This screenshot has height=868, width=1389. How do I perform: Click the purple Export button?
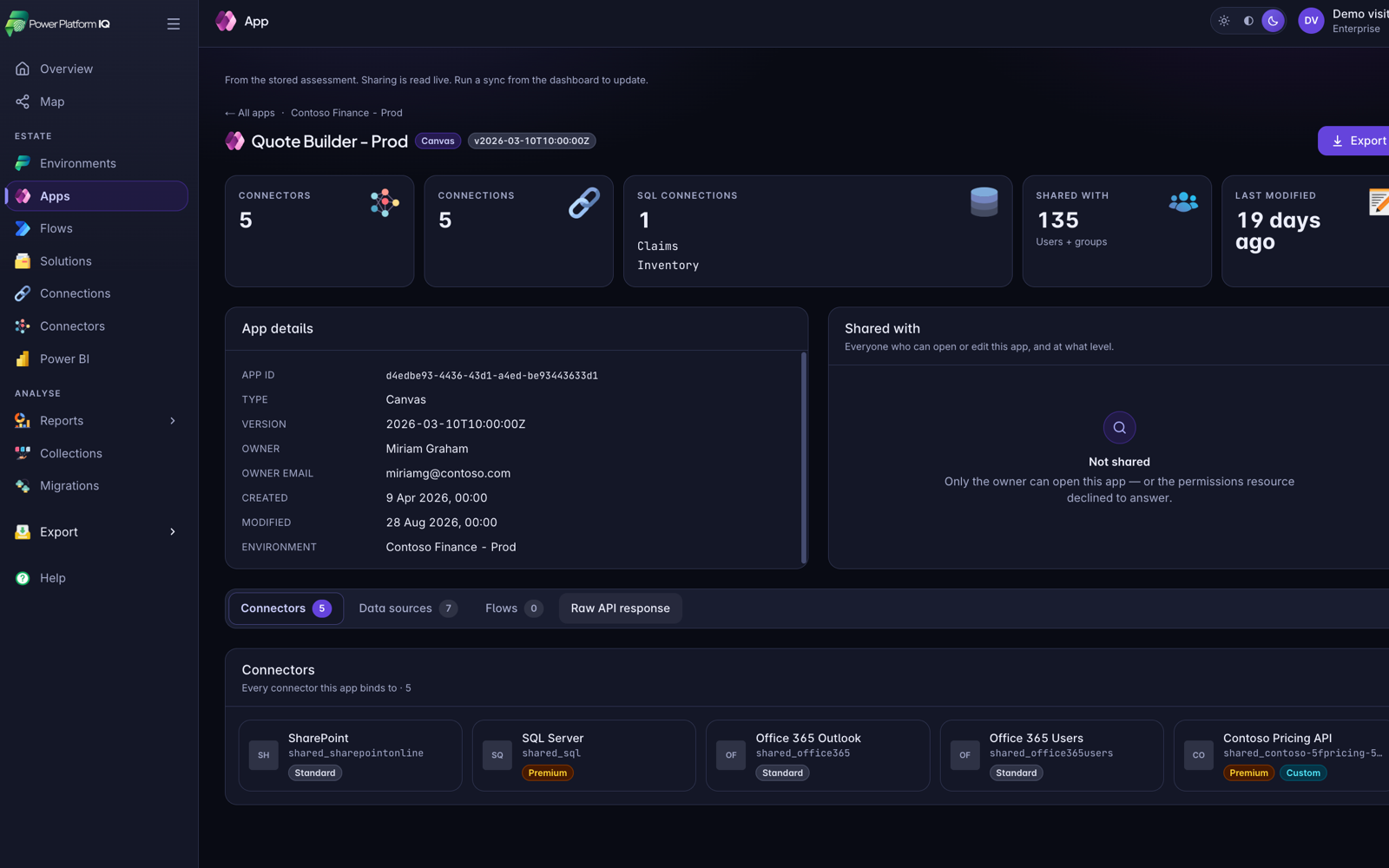tap(1354, 141)
